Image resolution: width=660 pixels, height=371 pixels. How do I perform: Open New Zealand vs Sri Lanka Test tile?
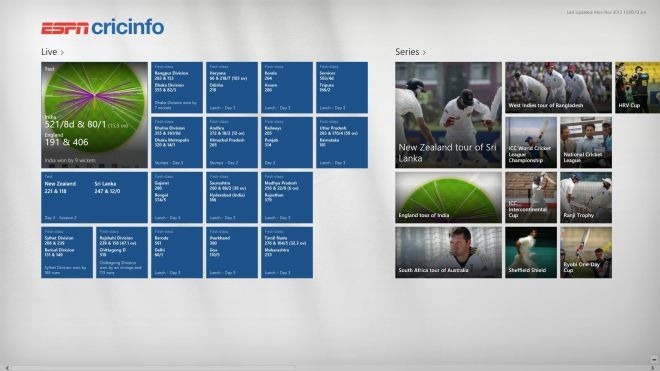(x=94, y=197)
